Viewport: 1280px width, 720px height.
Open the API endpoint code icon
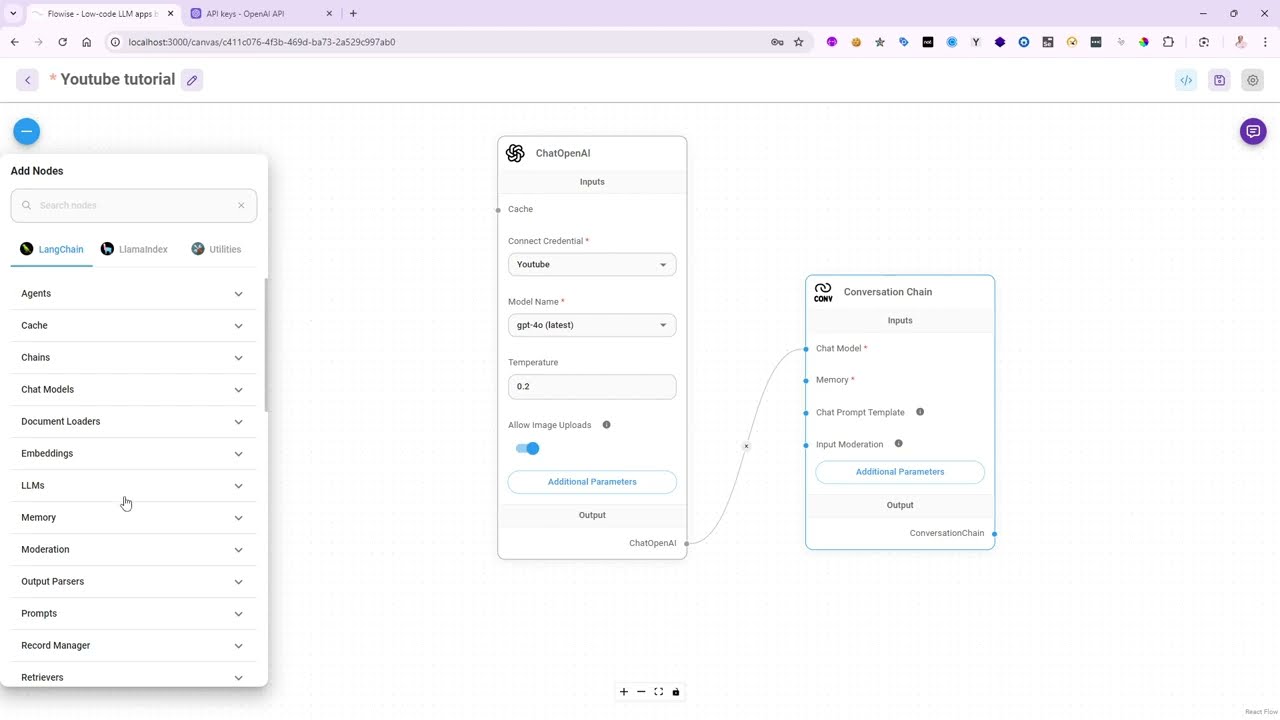1186,80
